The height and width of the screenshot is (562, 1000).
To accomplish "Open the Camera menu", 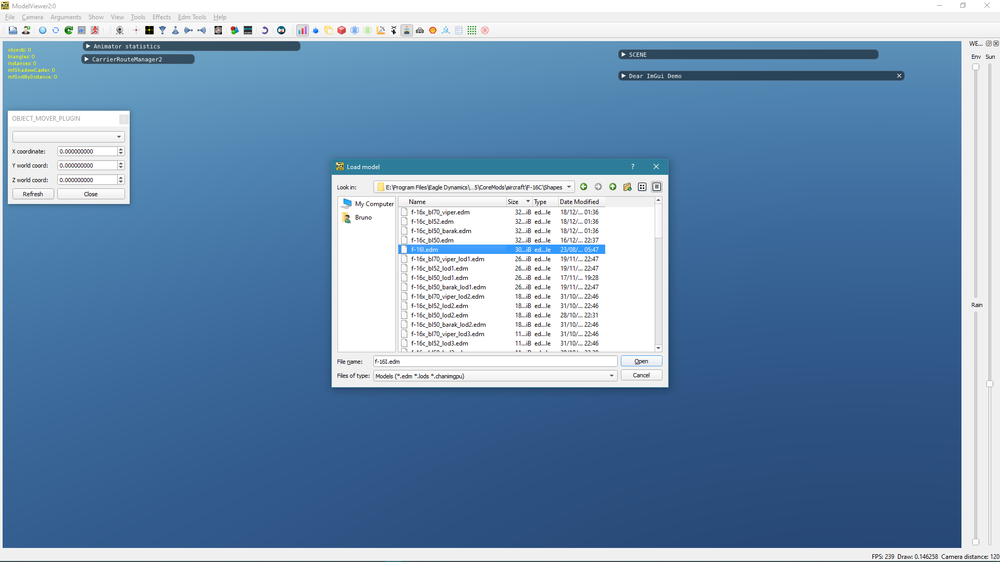I will [x=33, y=17].
